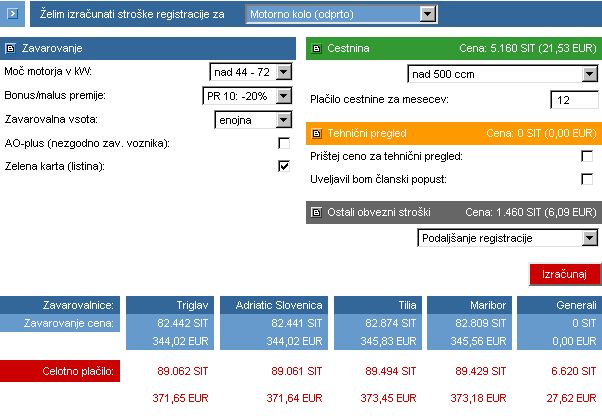602x418 pixels.
Task: Check Prištej ceno za tehnični pregled
Action: pyautogui.click(x=587, y=156)
